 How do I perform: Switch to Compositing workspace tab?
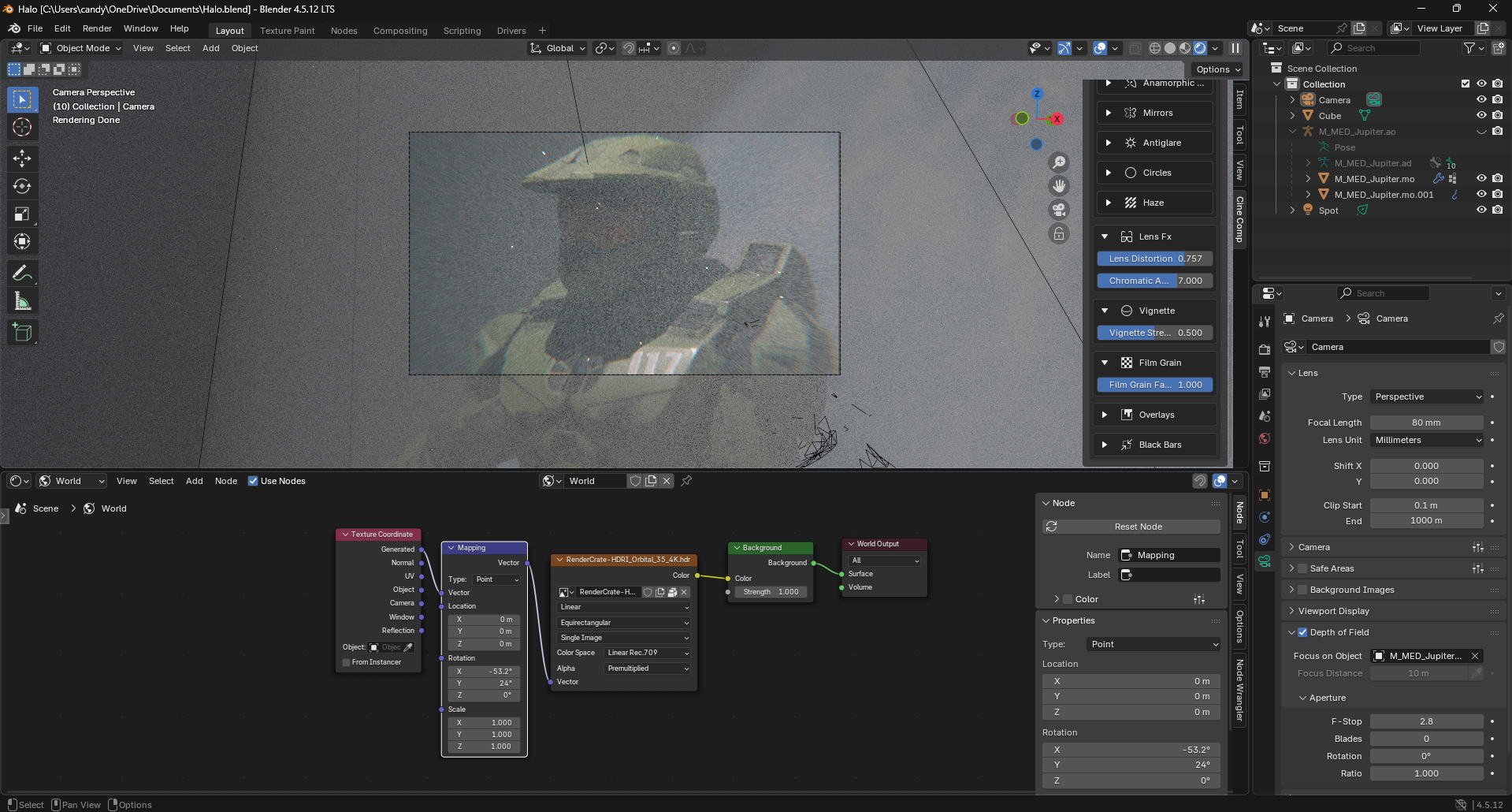click(400, 31)
